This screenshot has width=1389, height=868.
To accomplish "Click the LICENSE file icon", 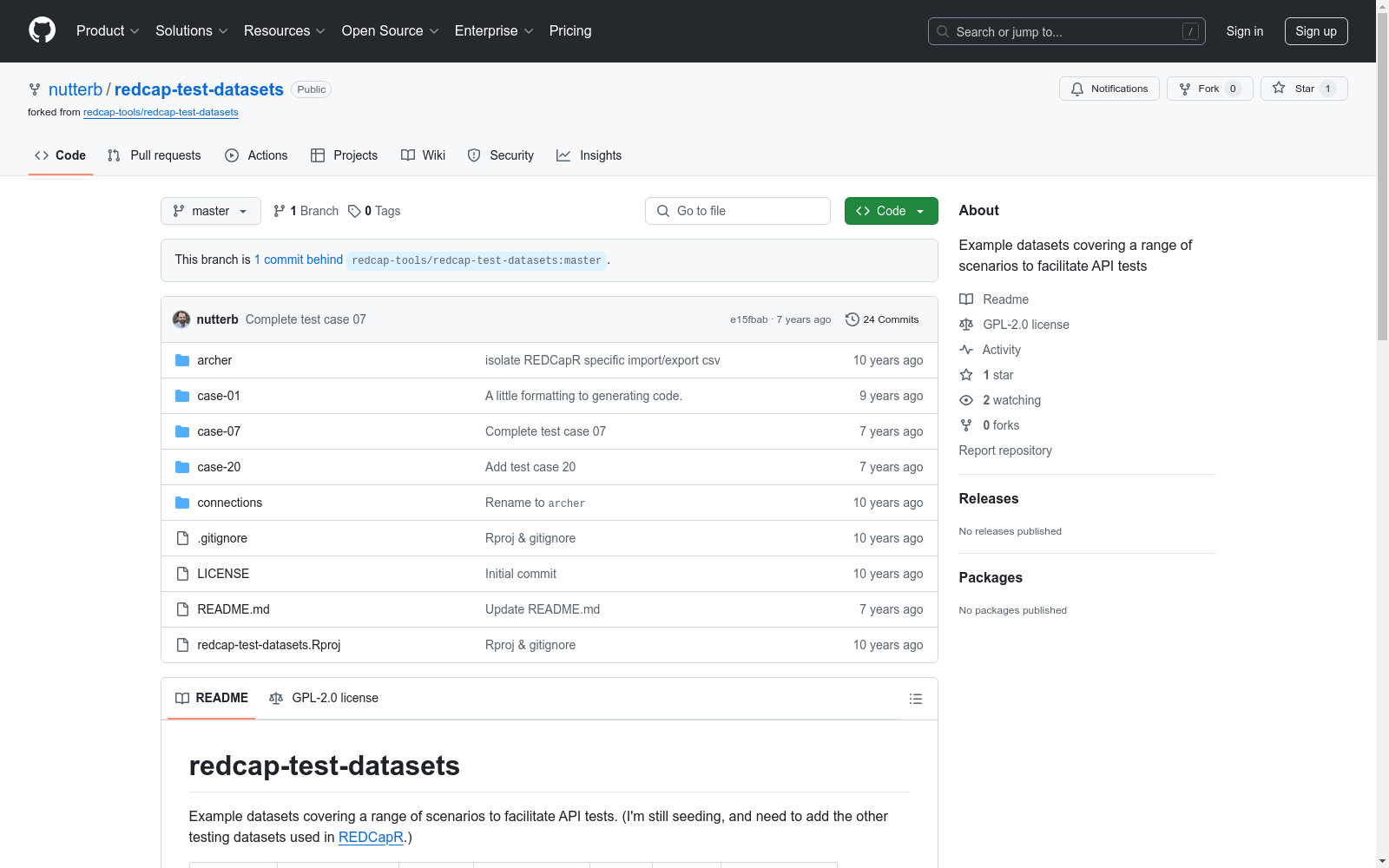I will (182, 574).
